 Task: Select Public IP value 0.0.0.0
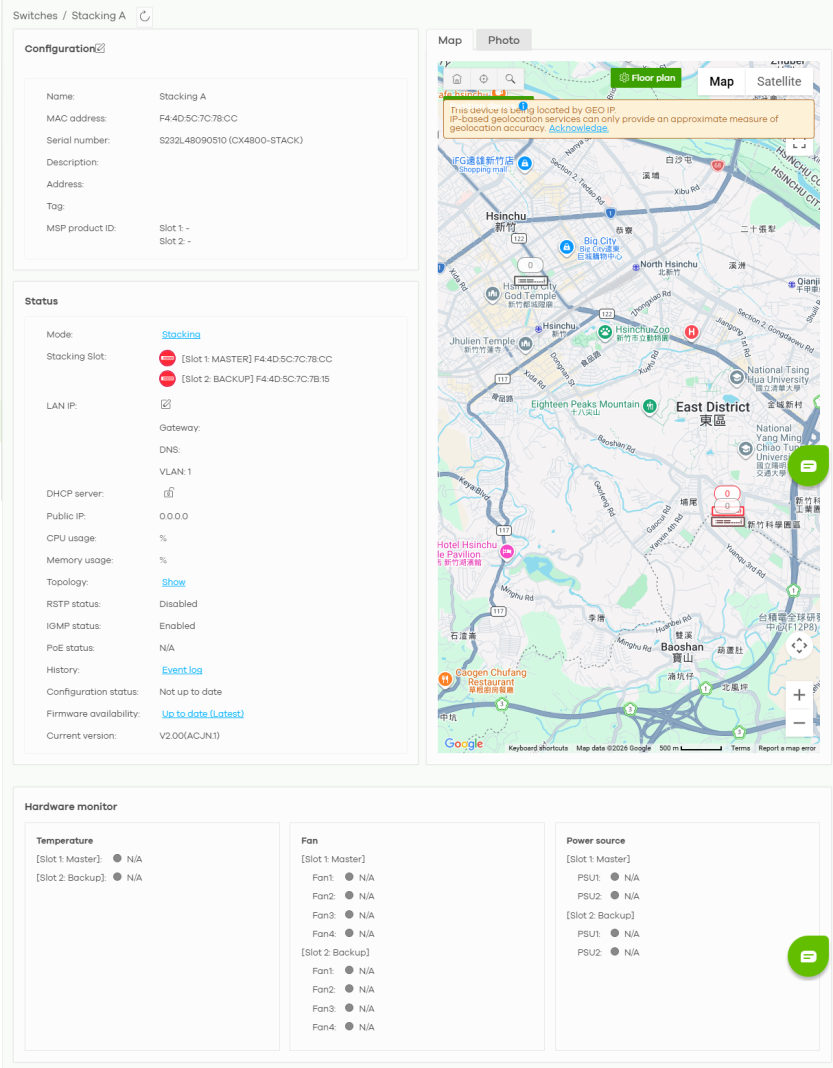click(174, 516)
